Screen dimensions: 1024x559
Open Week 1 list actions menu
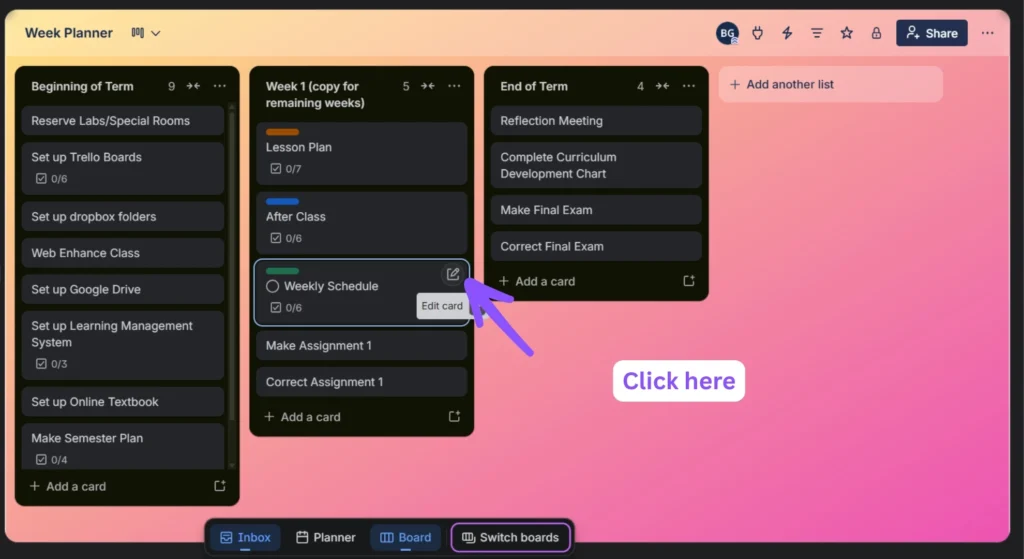coord(454,86)
